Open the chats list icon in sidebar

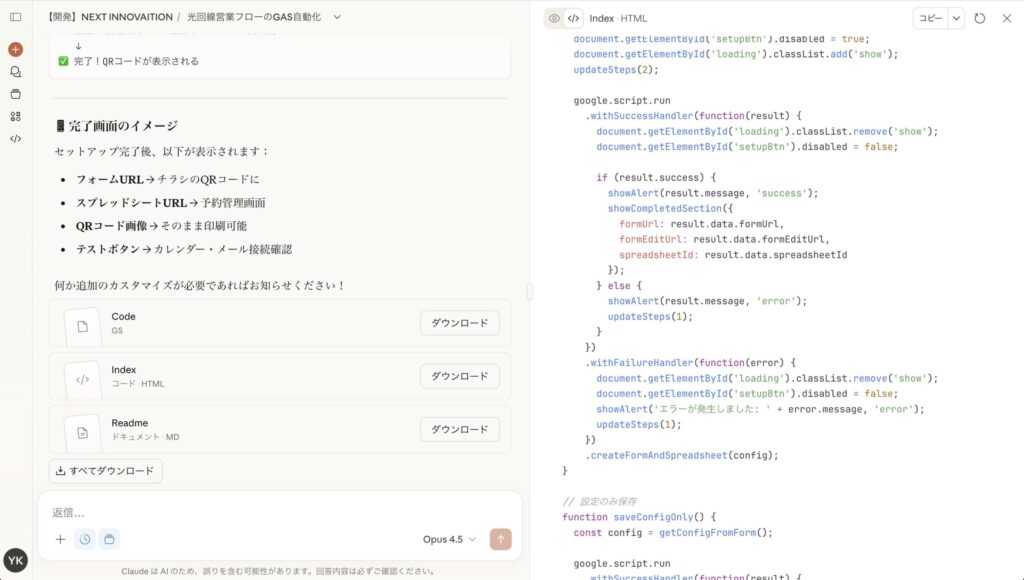click(x=15, y=72)
